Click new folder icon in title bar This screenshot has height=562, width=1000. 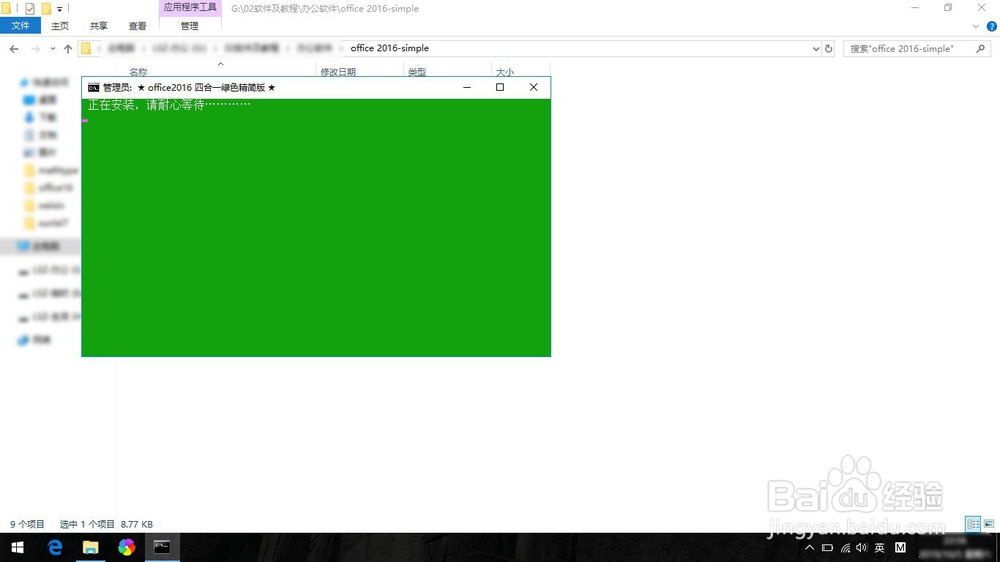coord(46,9)
